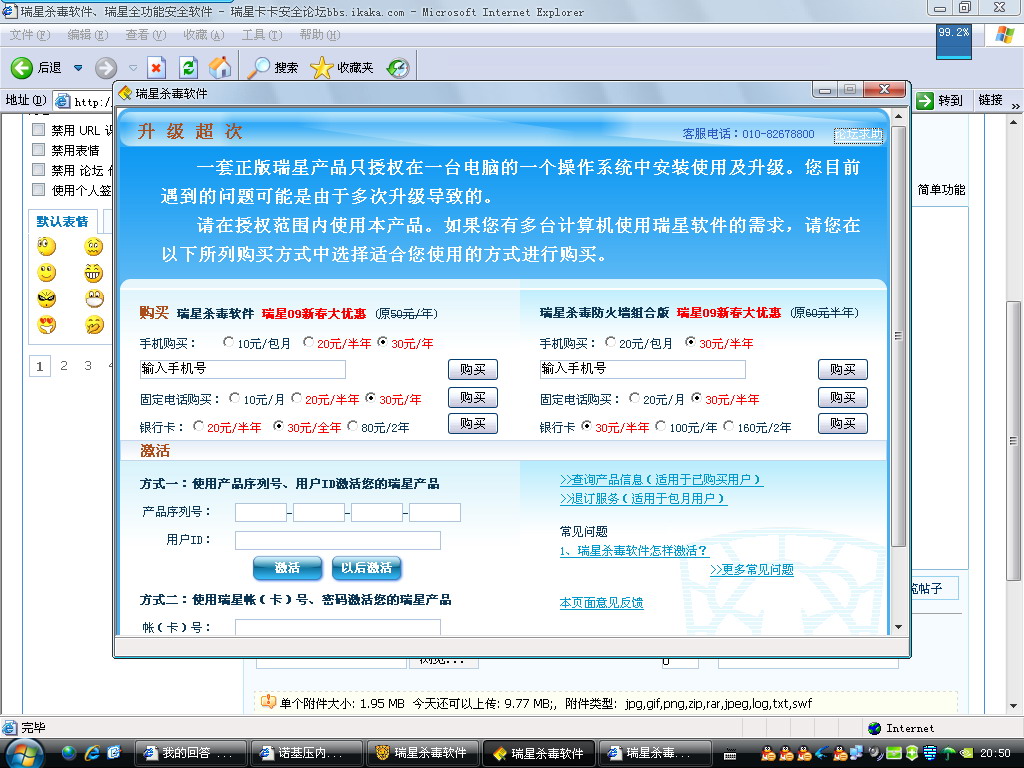Check the 禁用 论坛 checkbox

[x=39, y=170]
